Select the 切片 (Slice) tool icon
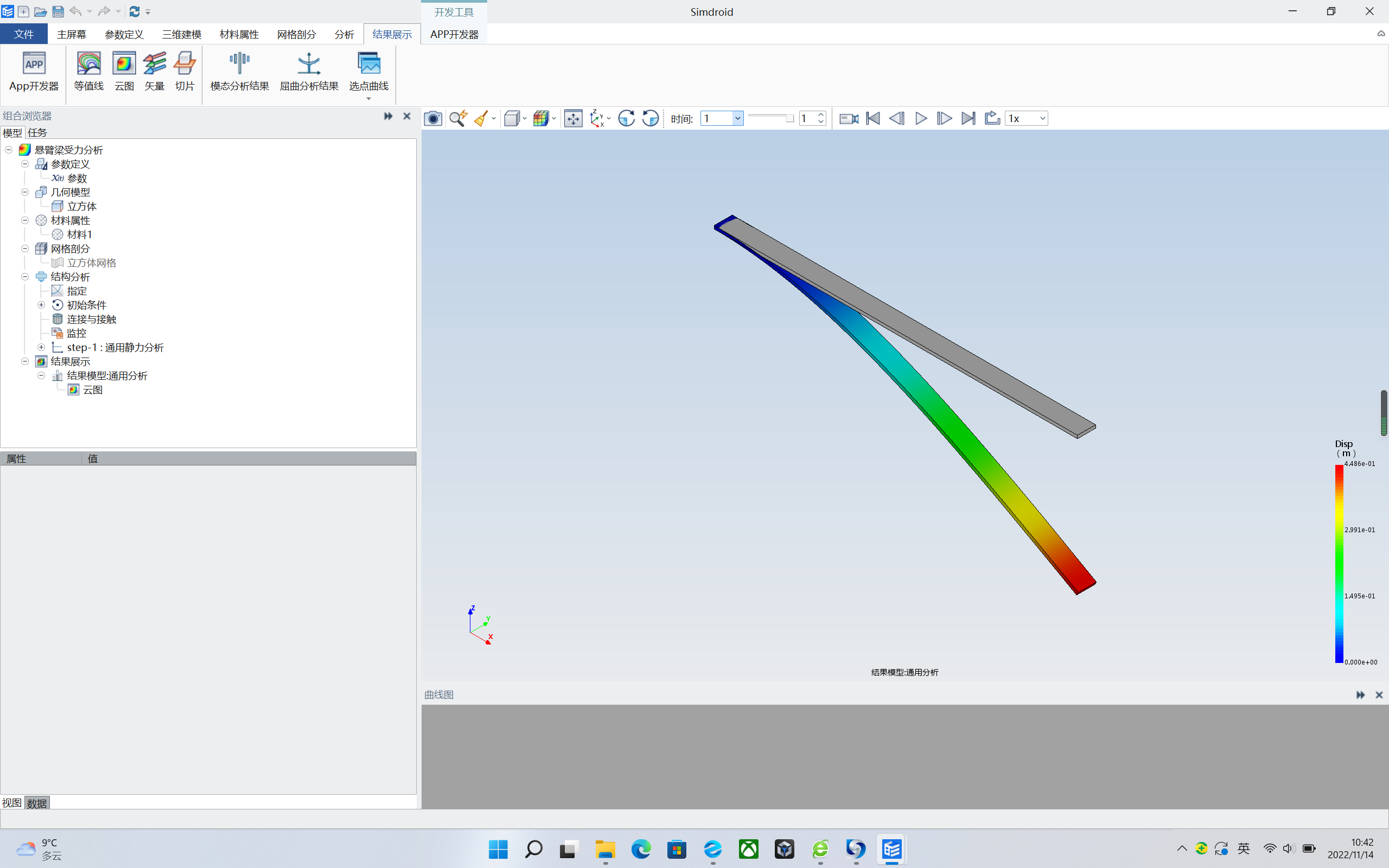This screenshot has height=868, width=1389. (185, 70)
